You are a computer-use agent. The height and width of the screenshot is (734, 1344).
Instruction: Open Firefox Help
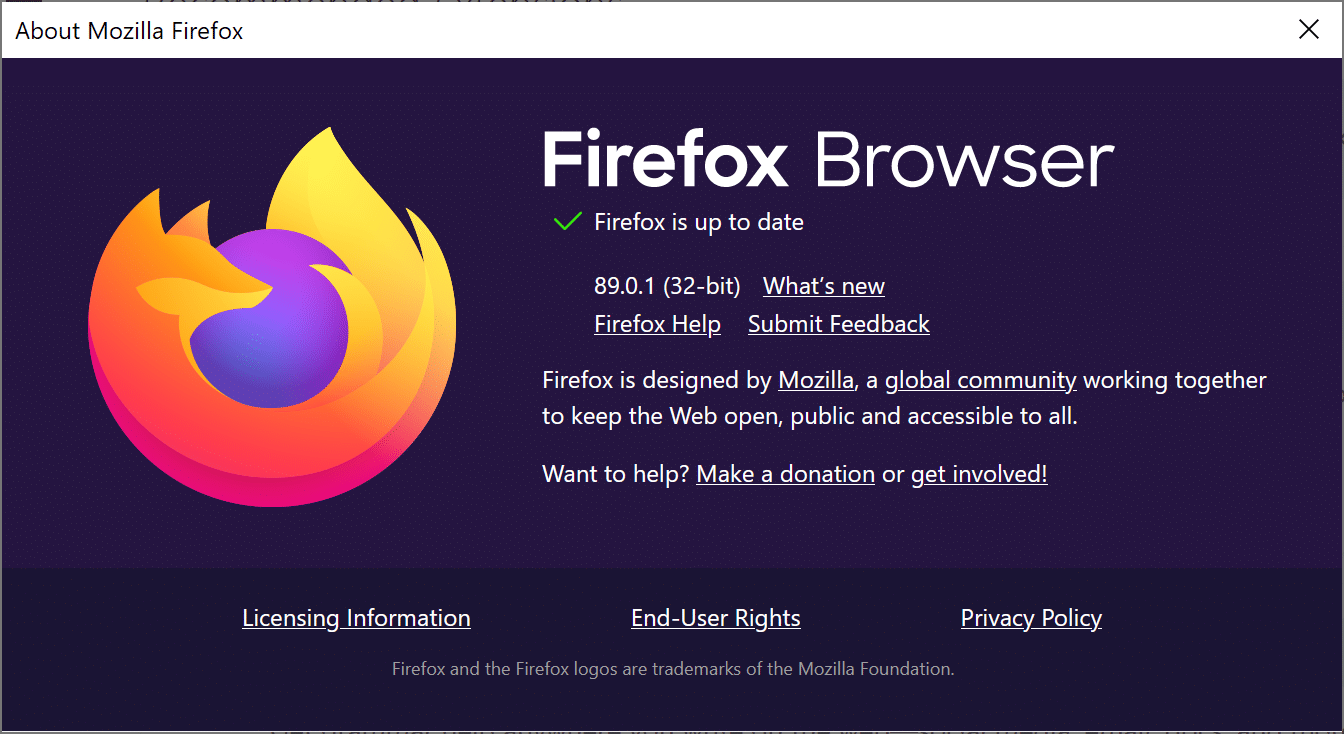pos(657,324)
